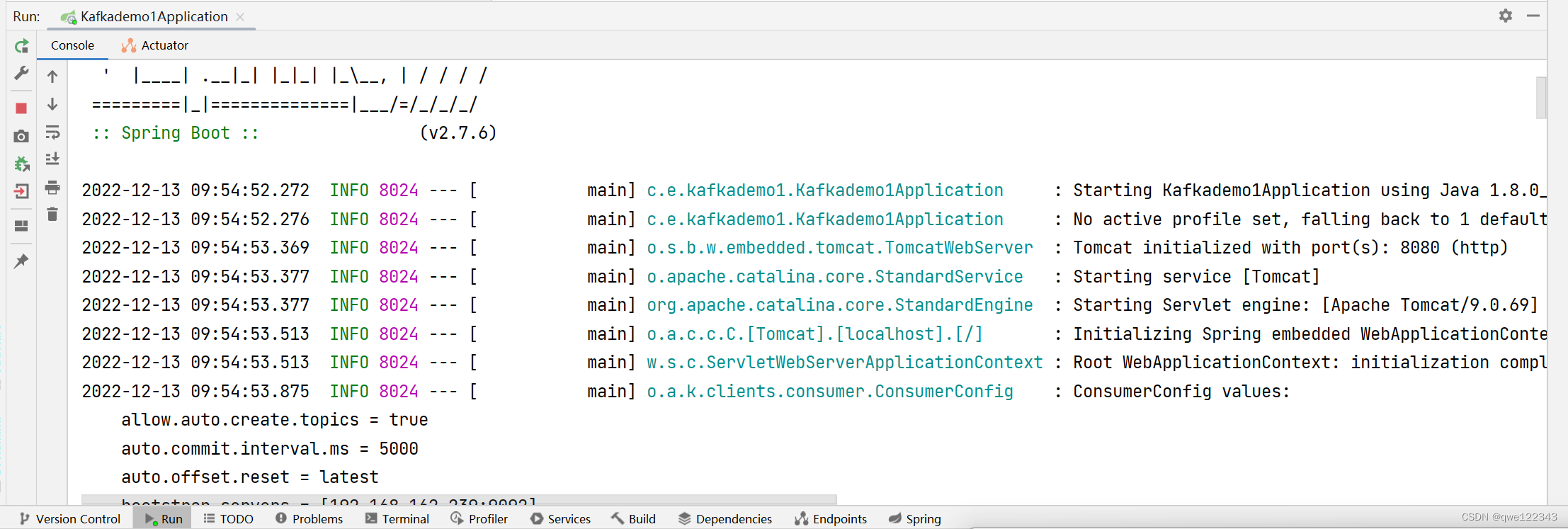
Task: Click the 'auto.commit.interval.ms = 5000' line
Action: [270, 449]
